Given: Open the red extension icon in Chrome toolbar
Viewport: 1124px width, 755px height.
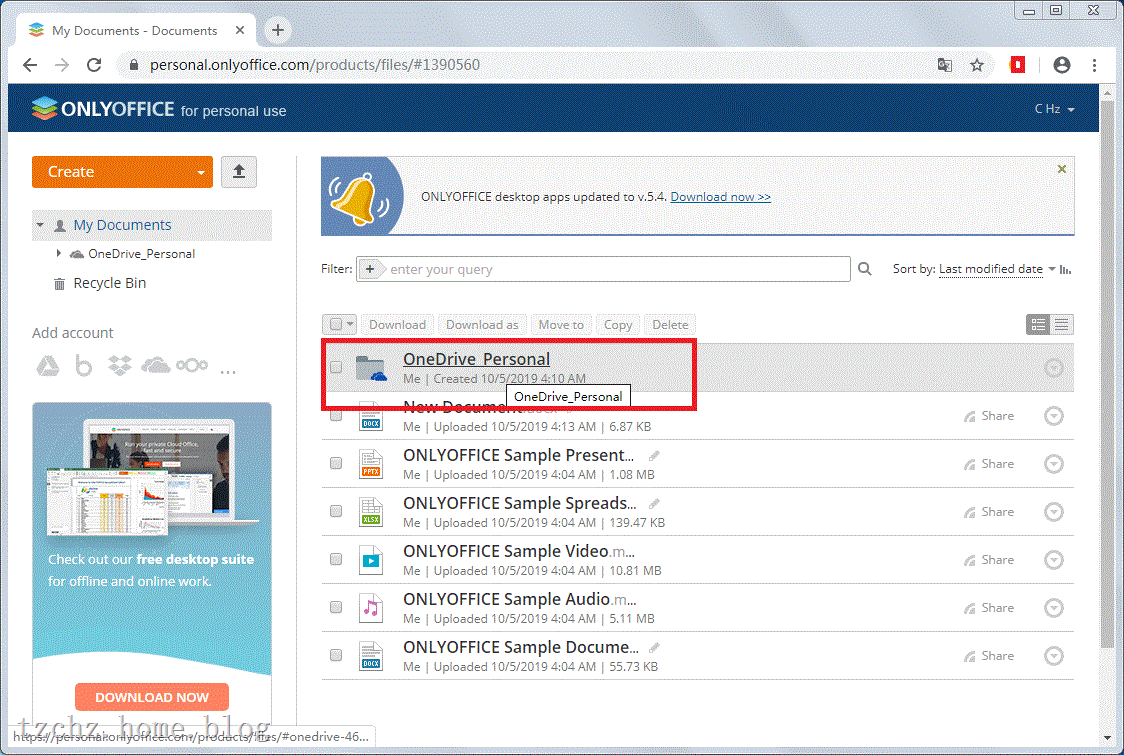Looking at the screenshot, I should click(1017, 65).
